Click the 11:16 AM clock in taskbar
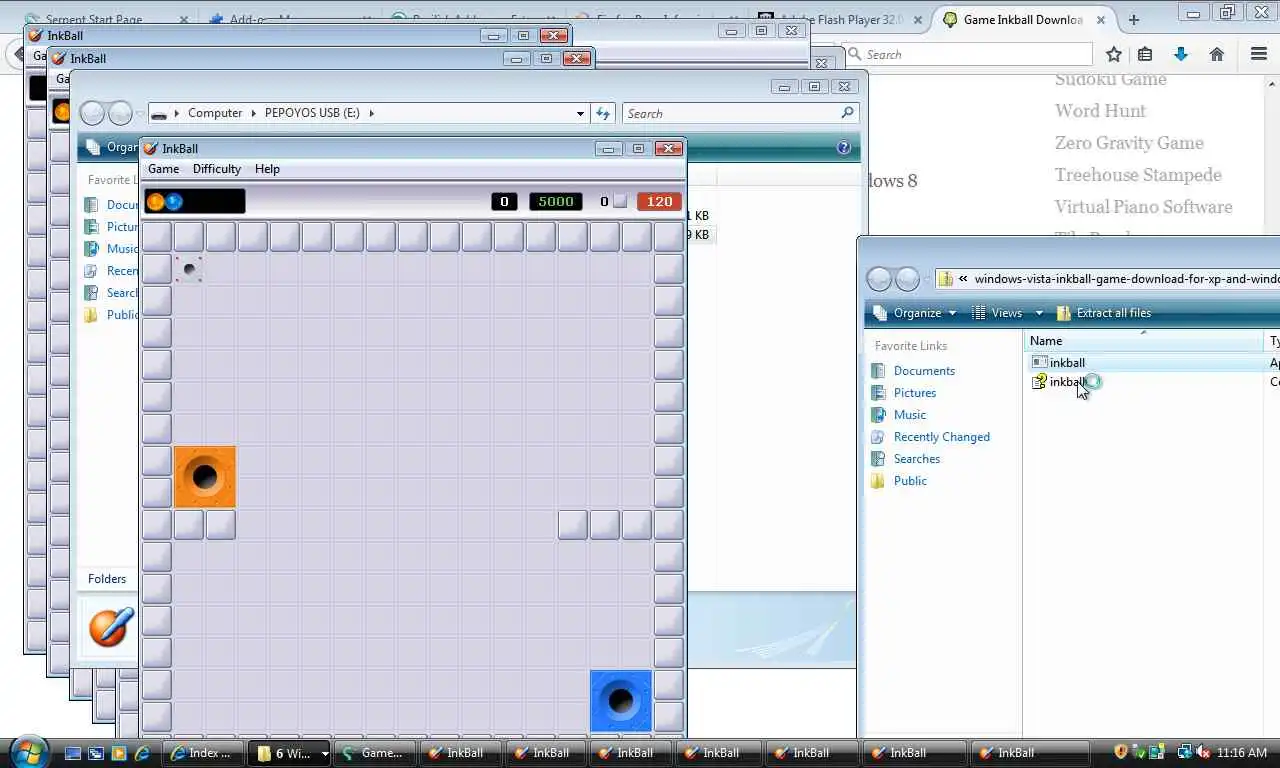 click(1243, 752)
